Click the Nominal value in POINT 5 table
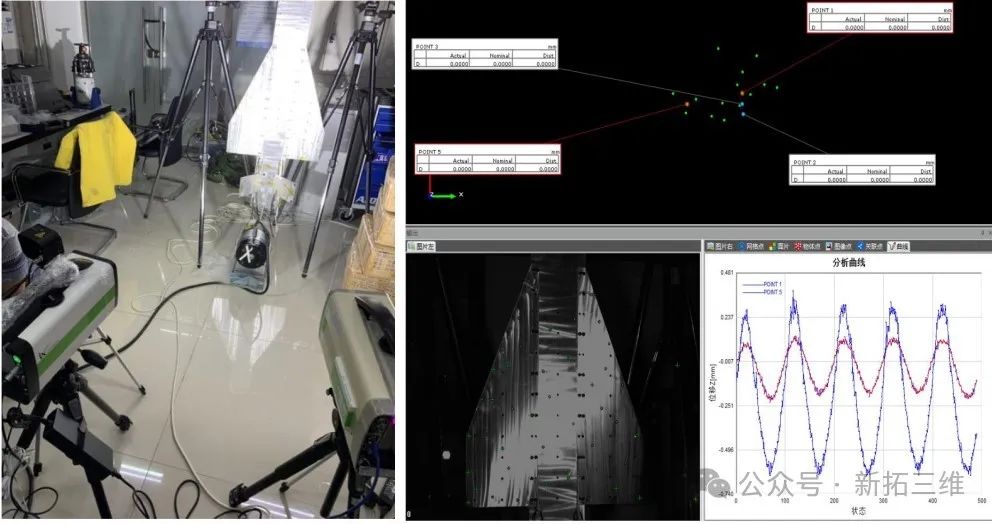 (x=504, y=169)
